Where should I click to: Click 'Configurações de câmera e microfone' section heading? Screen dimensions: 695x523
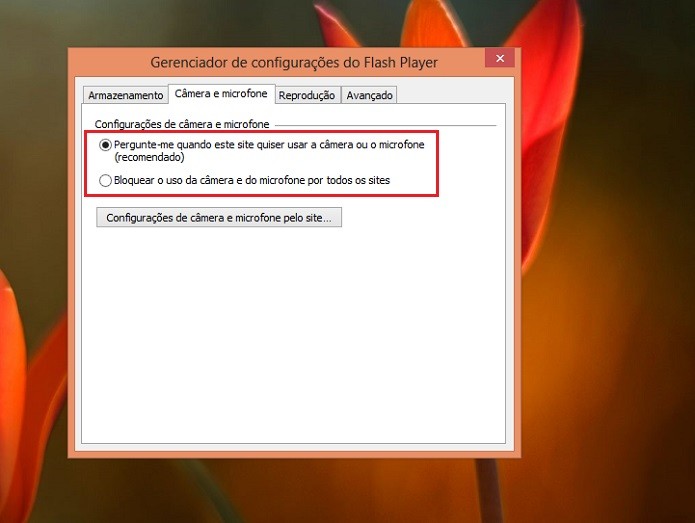(x=182, y=125)
